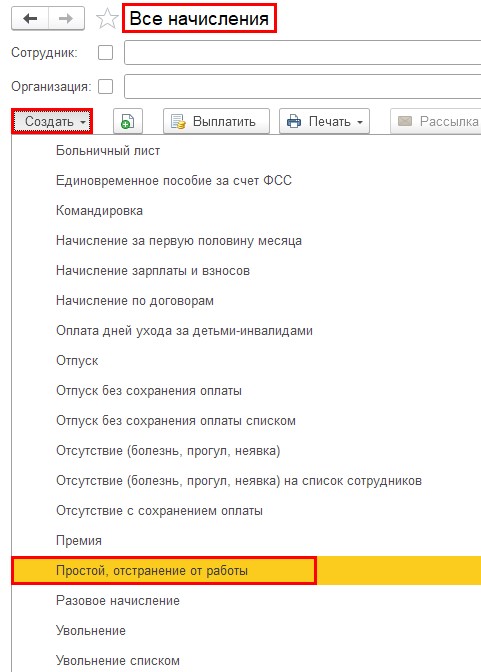Screen dimensions: 481x672
Task: Toggle the Сотрудник filter checkbox
Action: tap(105, 53)
